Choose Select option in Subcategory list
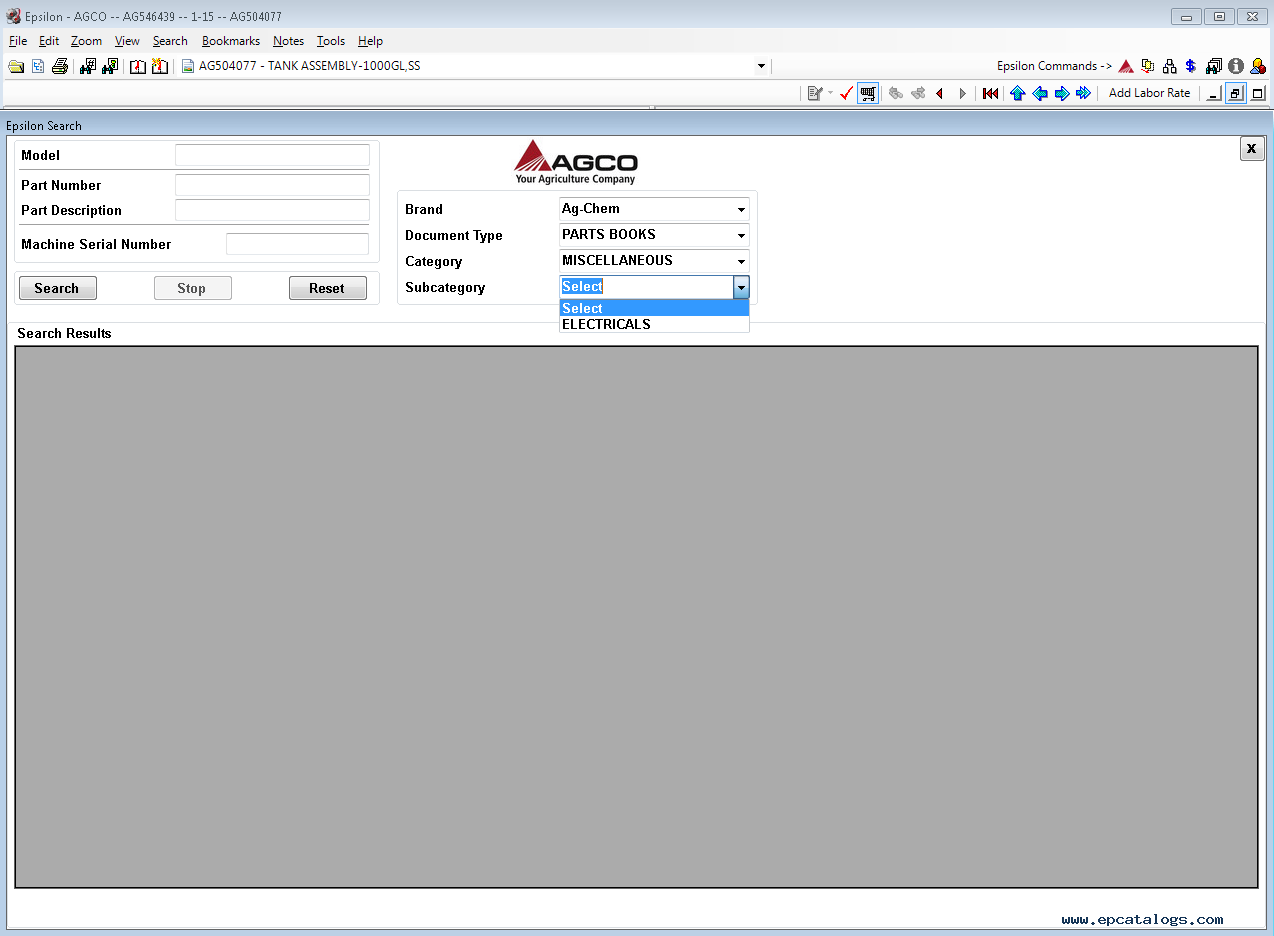The width and height of the screenshot is (1274, 936). [x=654, y=308]
